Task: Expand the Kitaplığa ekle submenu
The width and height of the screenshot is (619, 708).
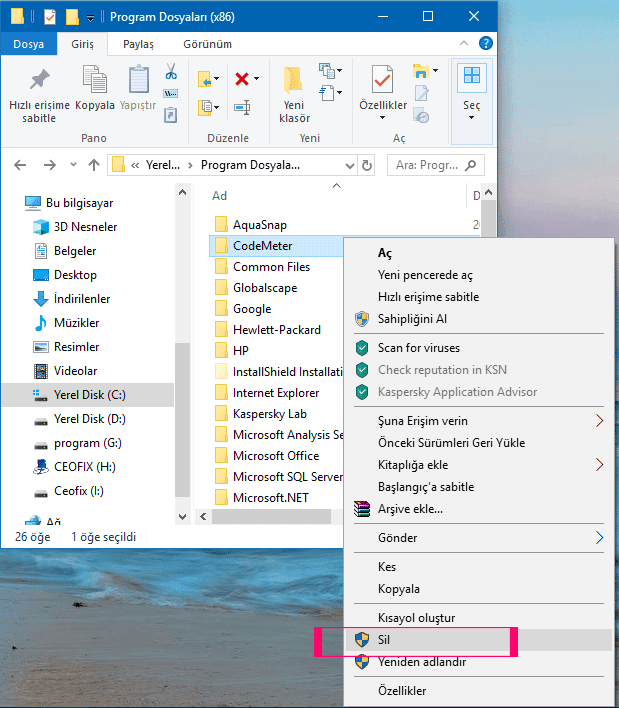Action: click(479, 465)
